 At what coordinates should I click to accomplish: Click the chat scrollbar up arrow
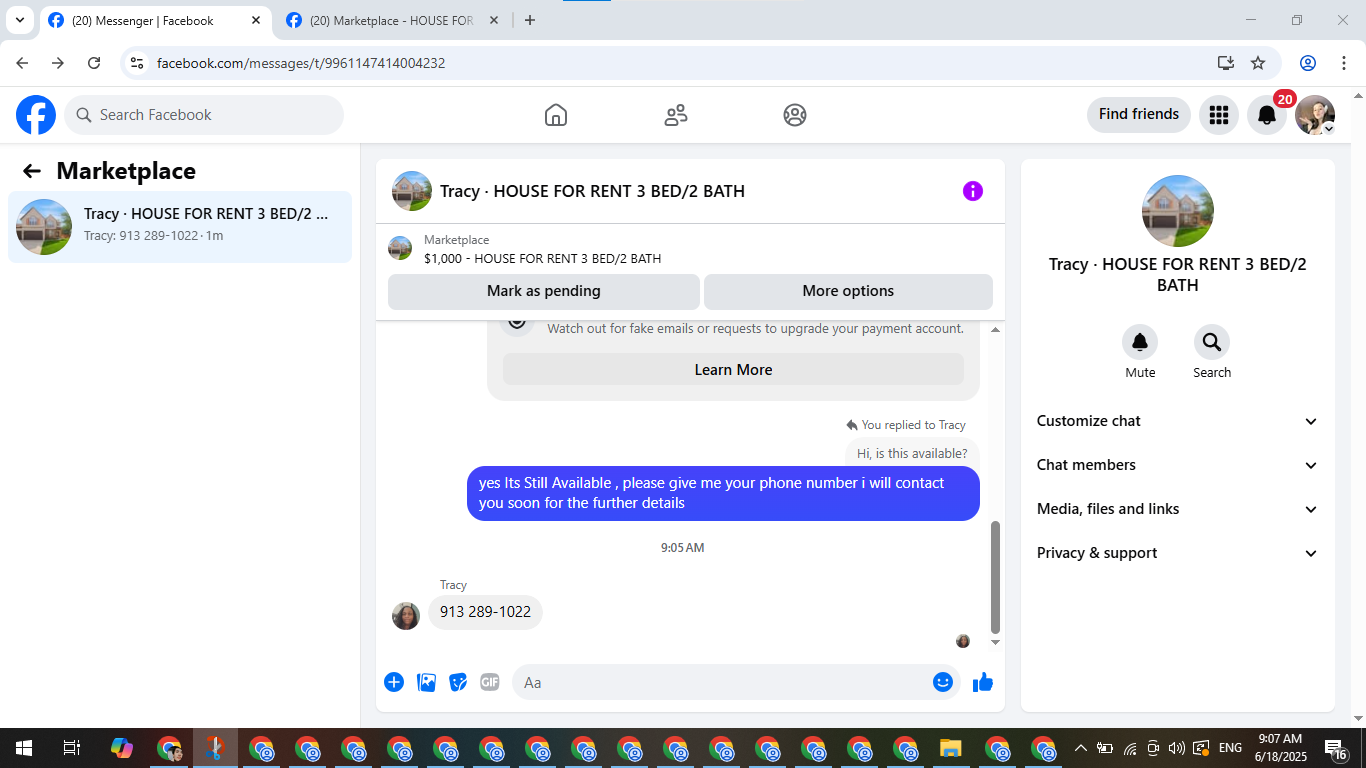(x=995, y=330)
